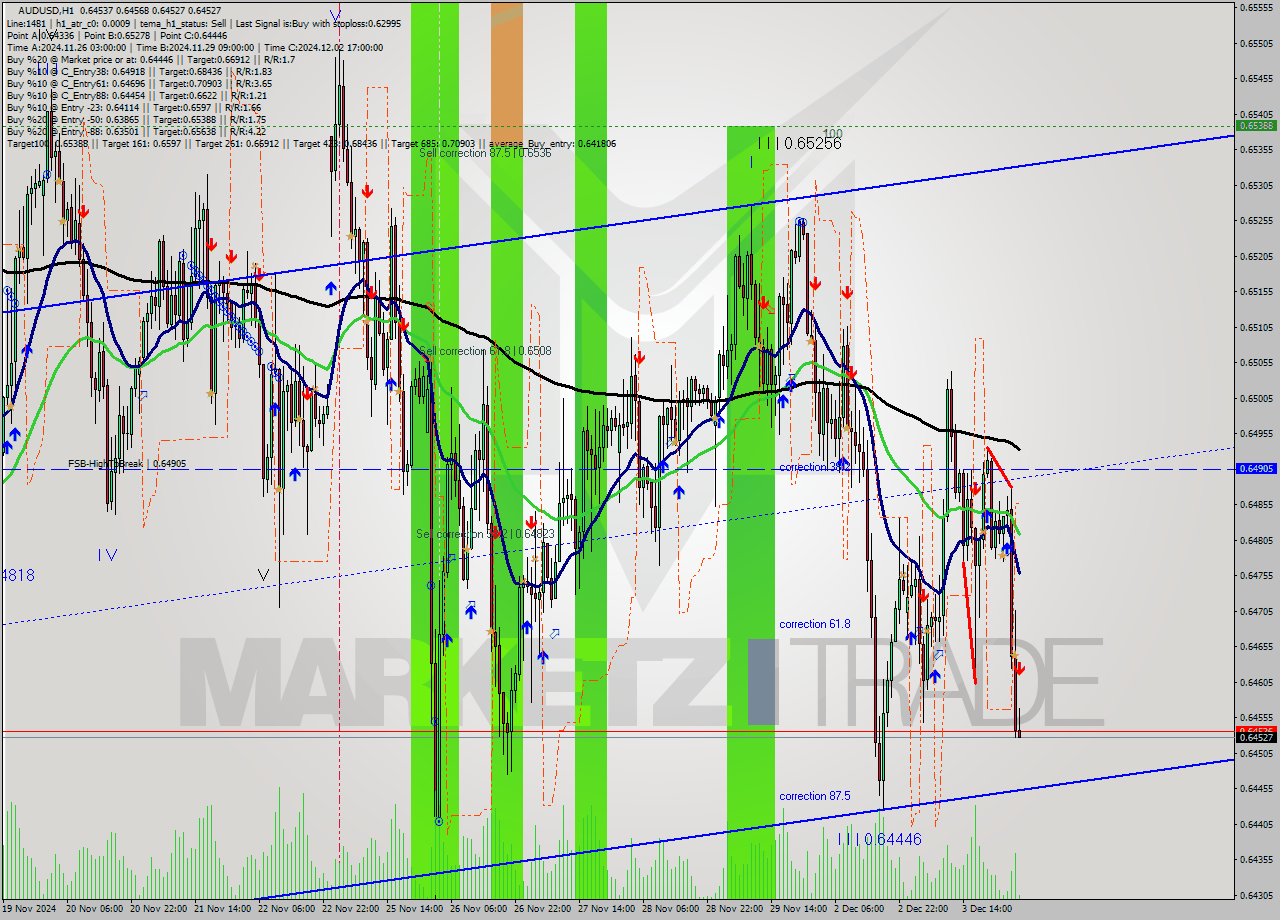Click Sell correction 61.8 | 0.6508 label

click(x=485, y=351)
